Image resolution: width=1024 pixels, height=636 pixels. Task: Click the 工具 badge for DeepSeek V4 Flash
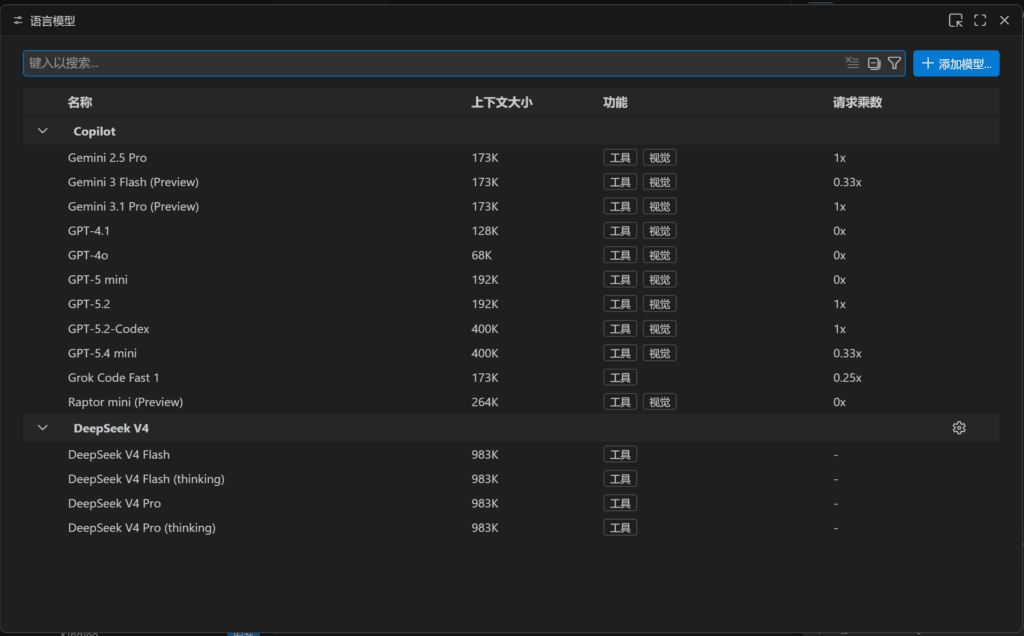coord(620,454)
